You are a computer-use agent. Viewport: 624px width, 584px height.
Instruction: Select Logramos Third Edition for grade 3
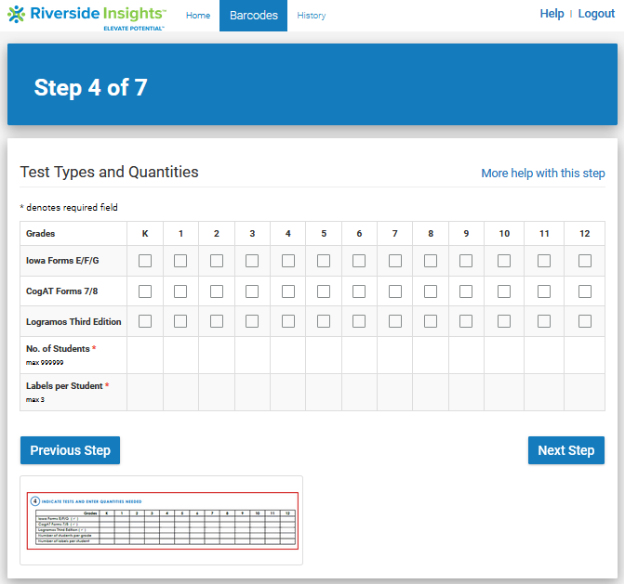click(252, 321)
